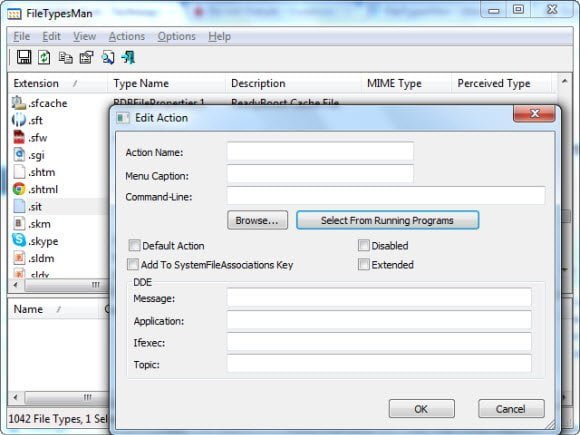
Task: Check Add To SystemFileAssociations Key
Action: click(133, 264)
